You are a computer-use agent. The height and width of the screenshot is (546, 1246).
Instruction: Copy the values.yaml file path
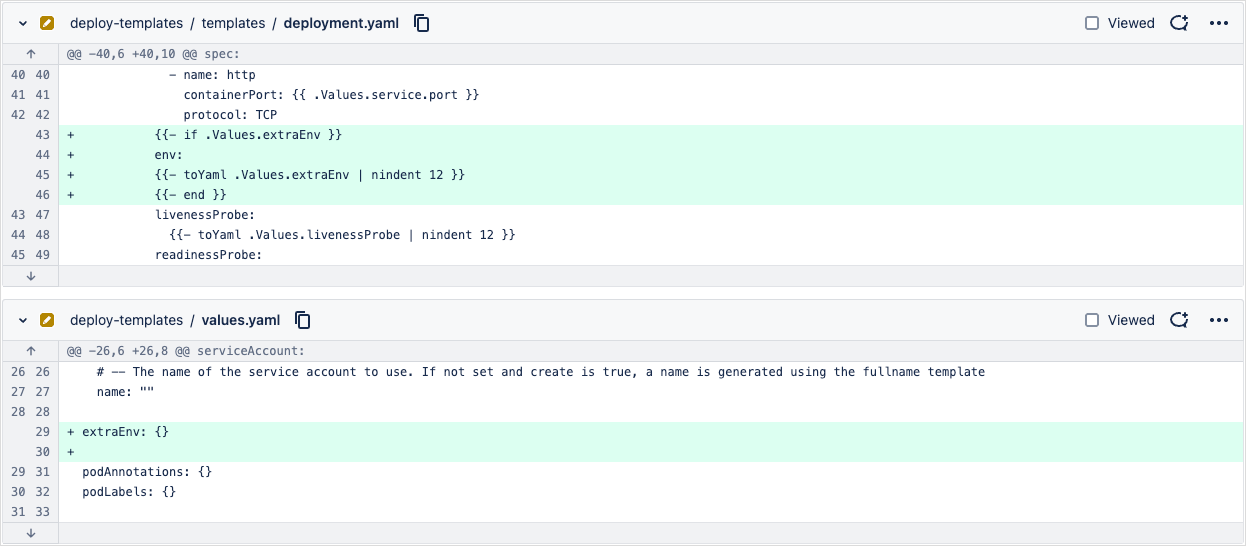point(303,320)
